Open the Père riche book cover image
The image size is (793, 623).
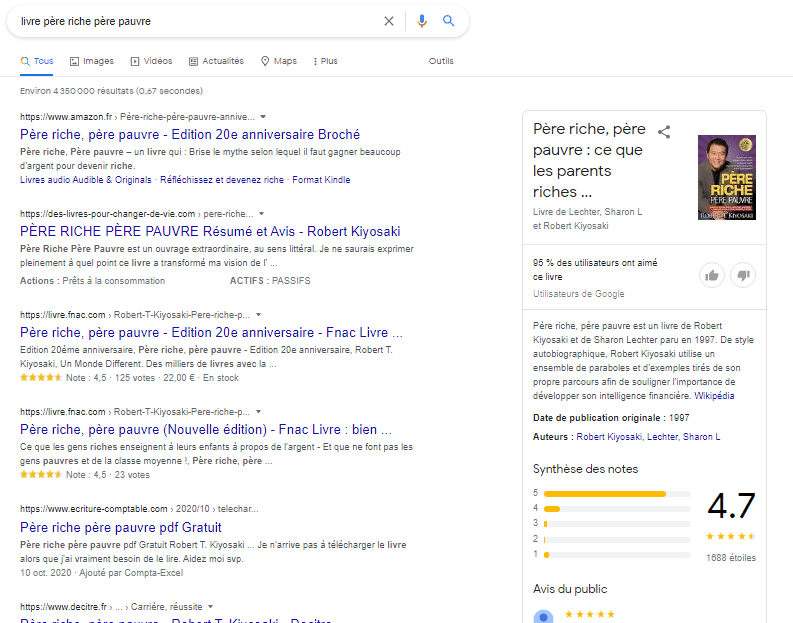(x=727, y=177)
